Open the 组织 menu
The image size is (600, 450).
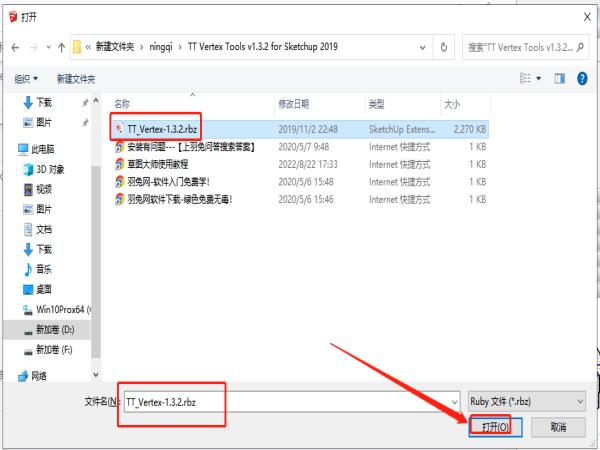coord(26,79)
